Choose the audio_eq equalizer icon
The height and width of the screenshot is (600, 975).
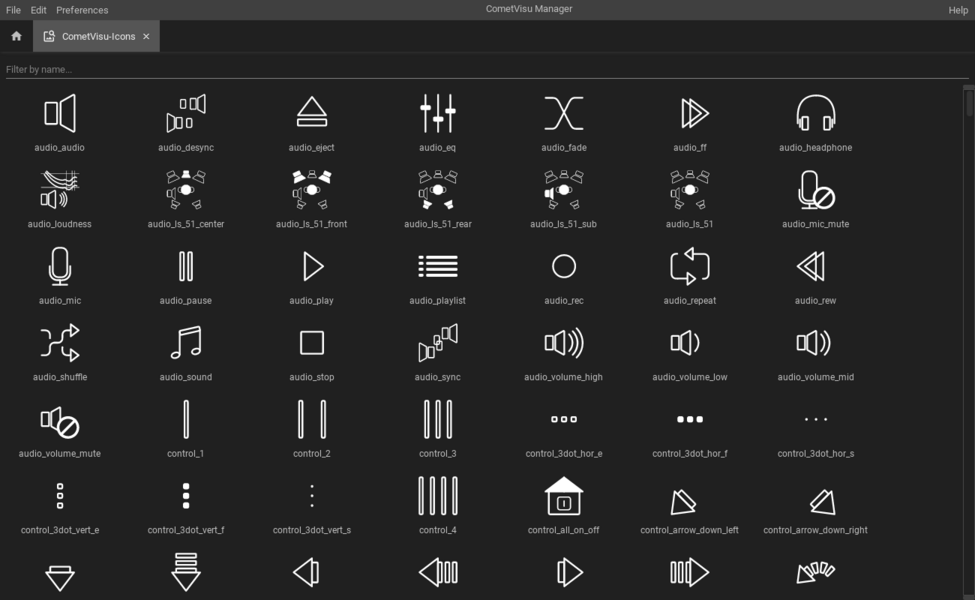pos(438,113)
